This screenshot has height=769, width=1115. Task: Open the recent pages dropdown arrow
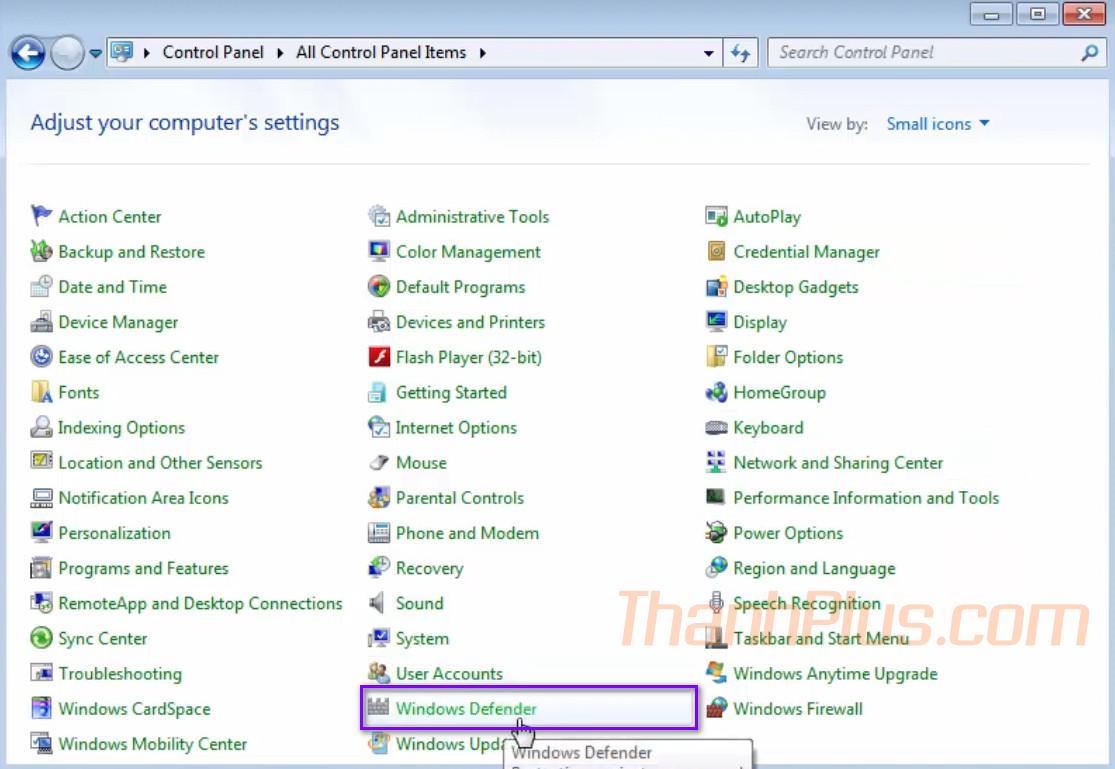(x=96, y=53)
